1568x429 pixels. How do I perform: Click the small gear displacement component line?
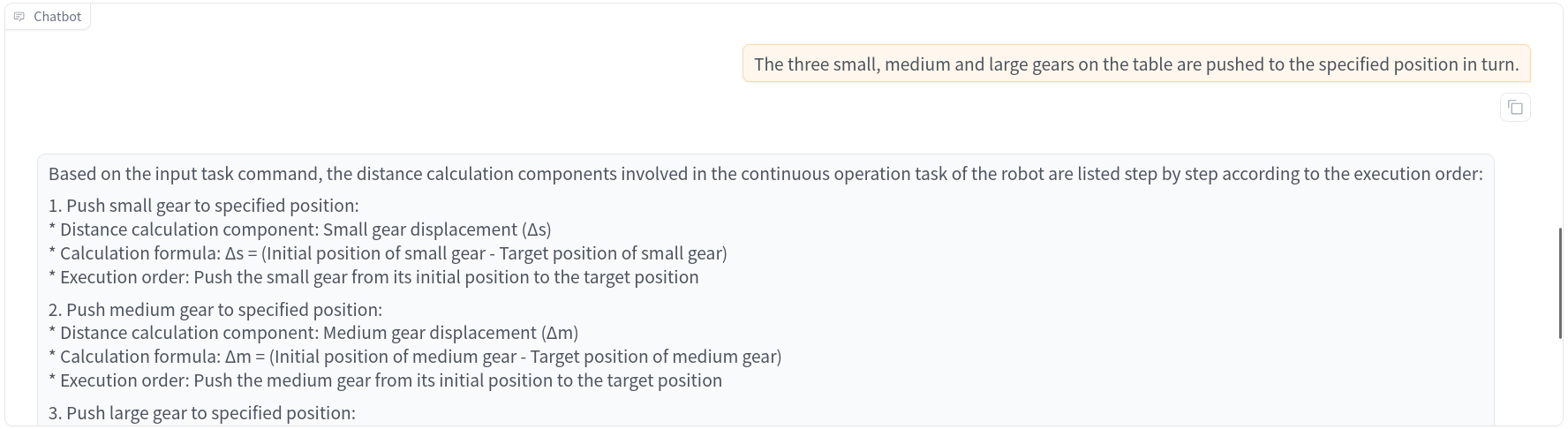pos(300,230)
